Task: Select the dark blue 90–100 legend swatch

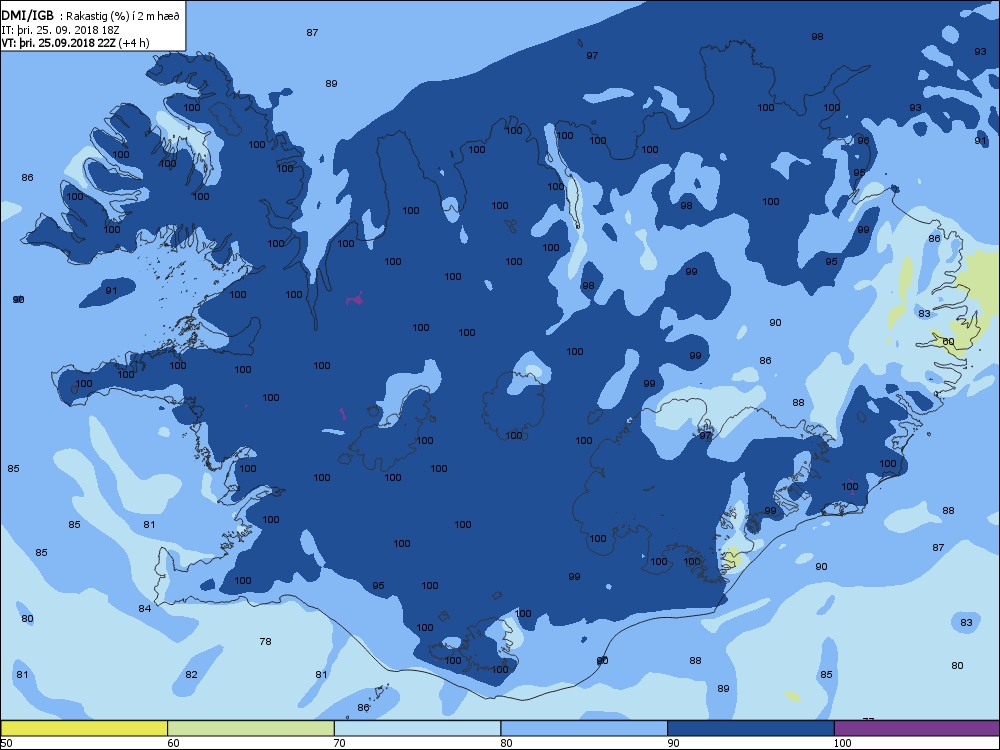Action: (x=751, y=728)
